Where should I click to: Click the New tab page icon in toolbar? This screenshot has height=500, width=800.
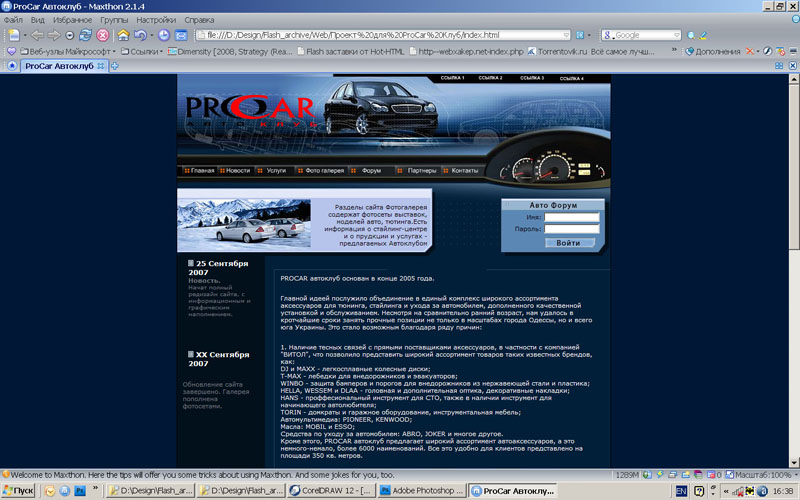[x=14, y=35]
